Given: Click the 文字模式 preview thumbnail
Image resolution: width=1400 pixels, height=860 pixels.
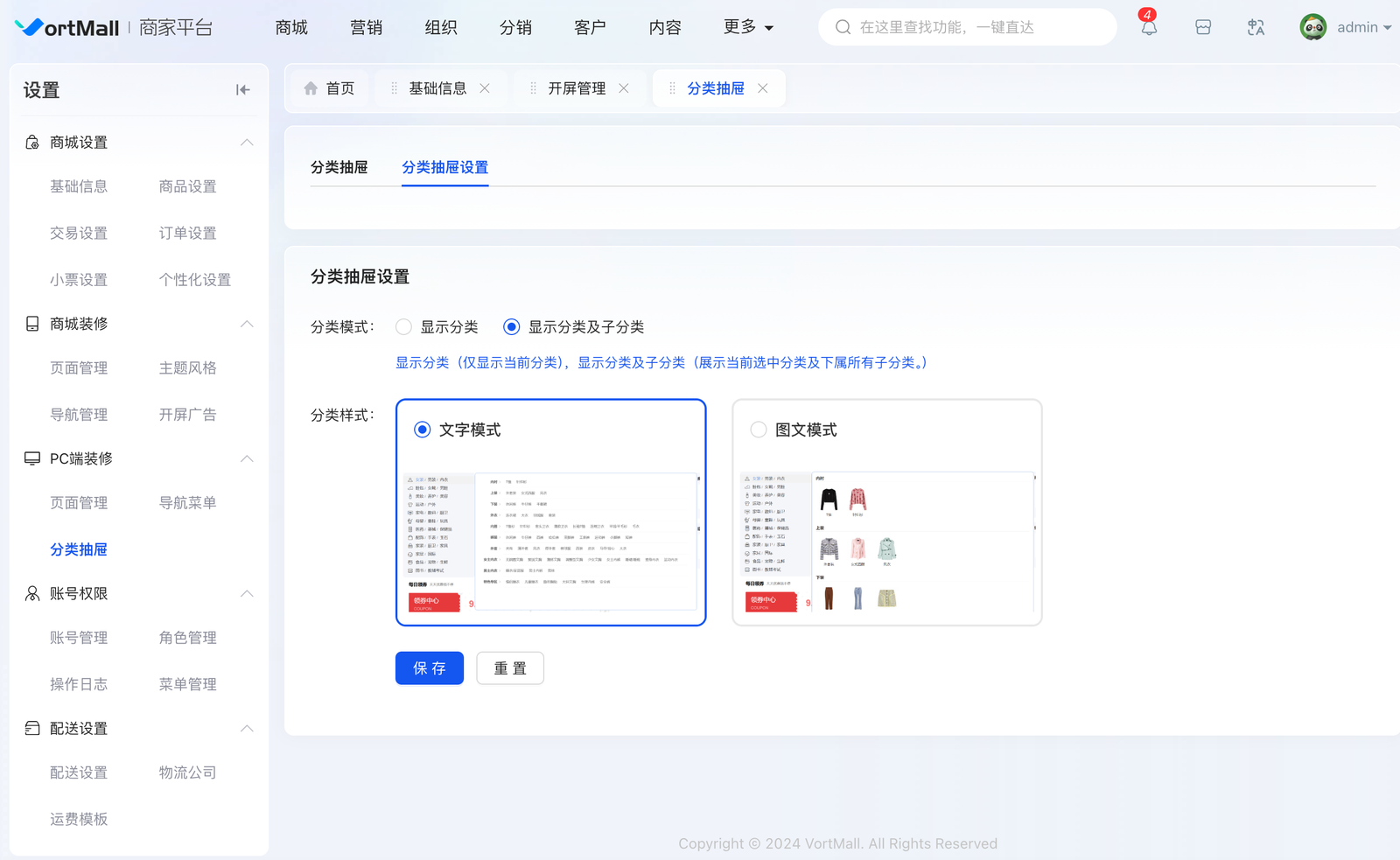Looking at the screenshot, I should tap(551, 542).
